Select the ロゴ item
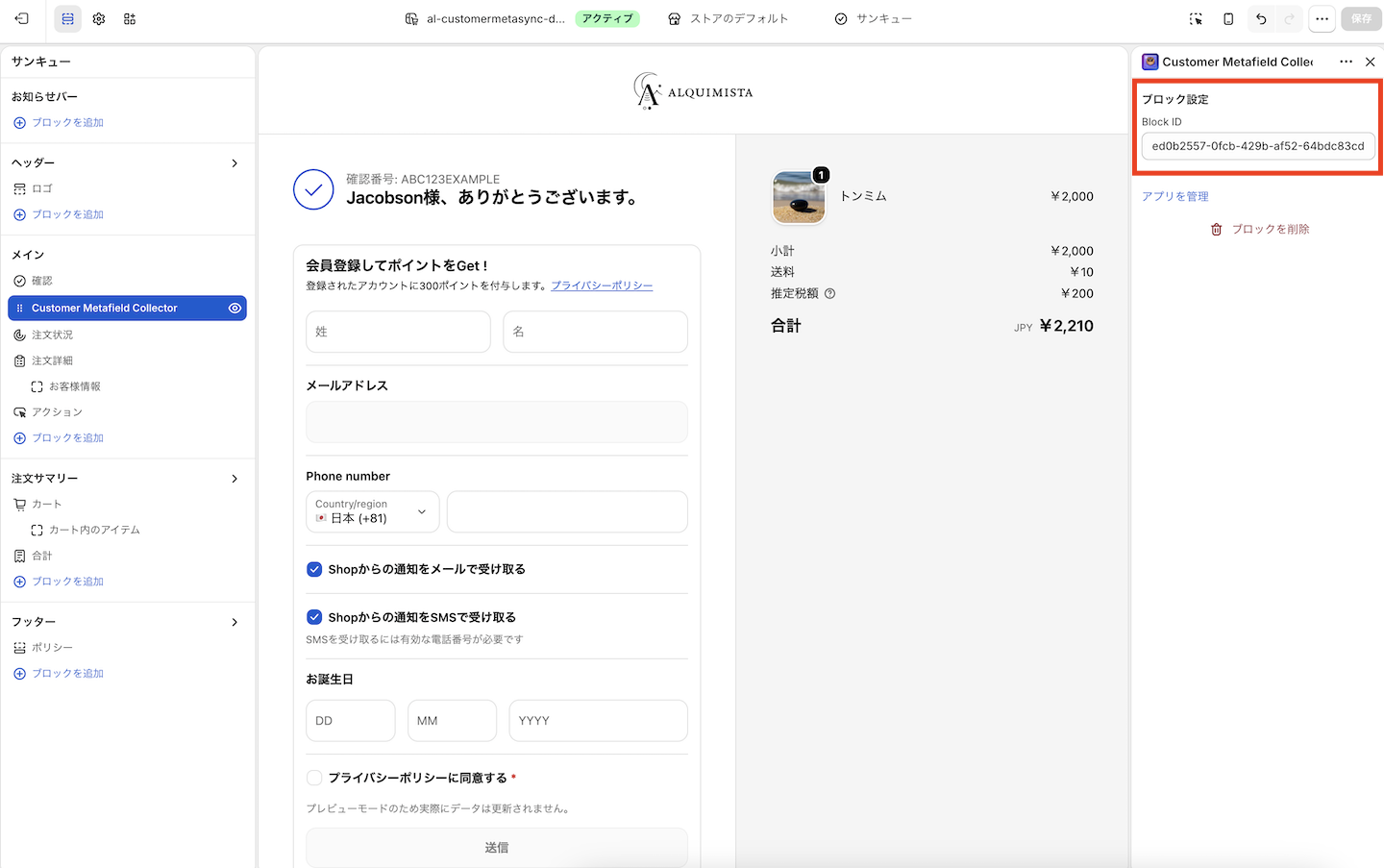The image size is (1384, 868). point(34,188)
